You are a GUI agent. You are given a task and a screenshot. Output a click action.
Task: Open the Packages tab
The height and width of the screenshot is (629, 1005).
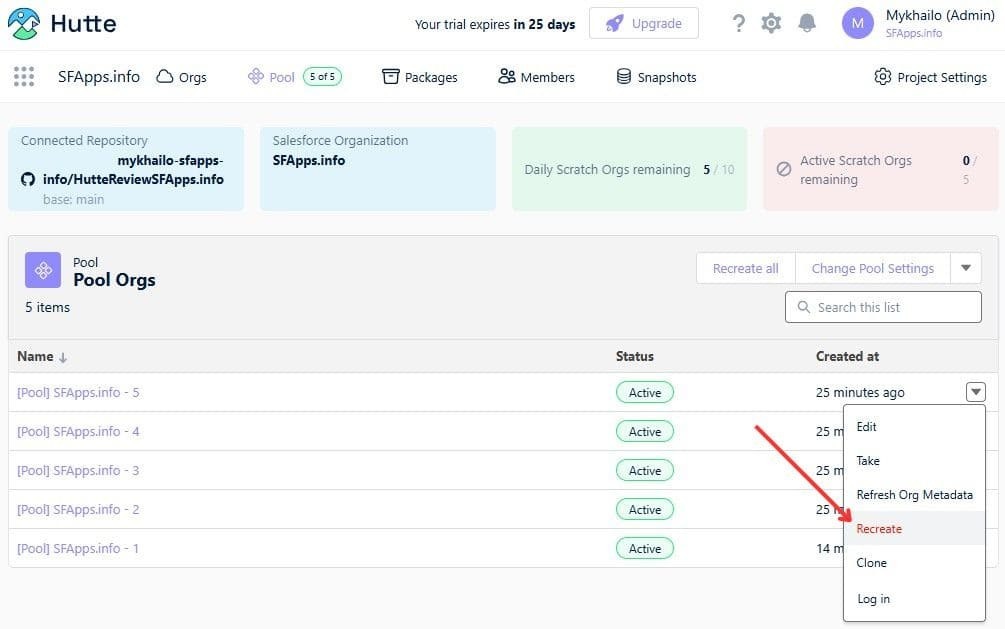pyautogui.click(x=420, y=77)
